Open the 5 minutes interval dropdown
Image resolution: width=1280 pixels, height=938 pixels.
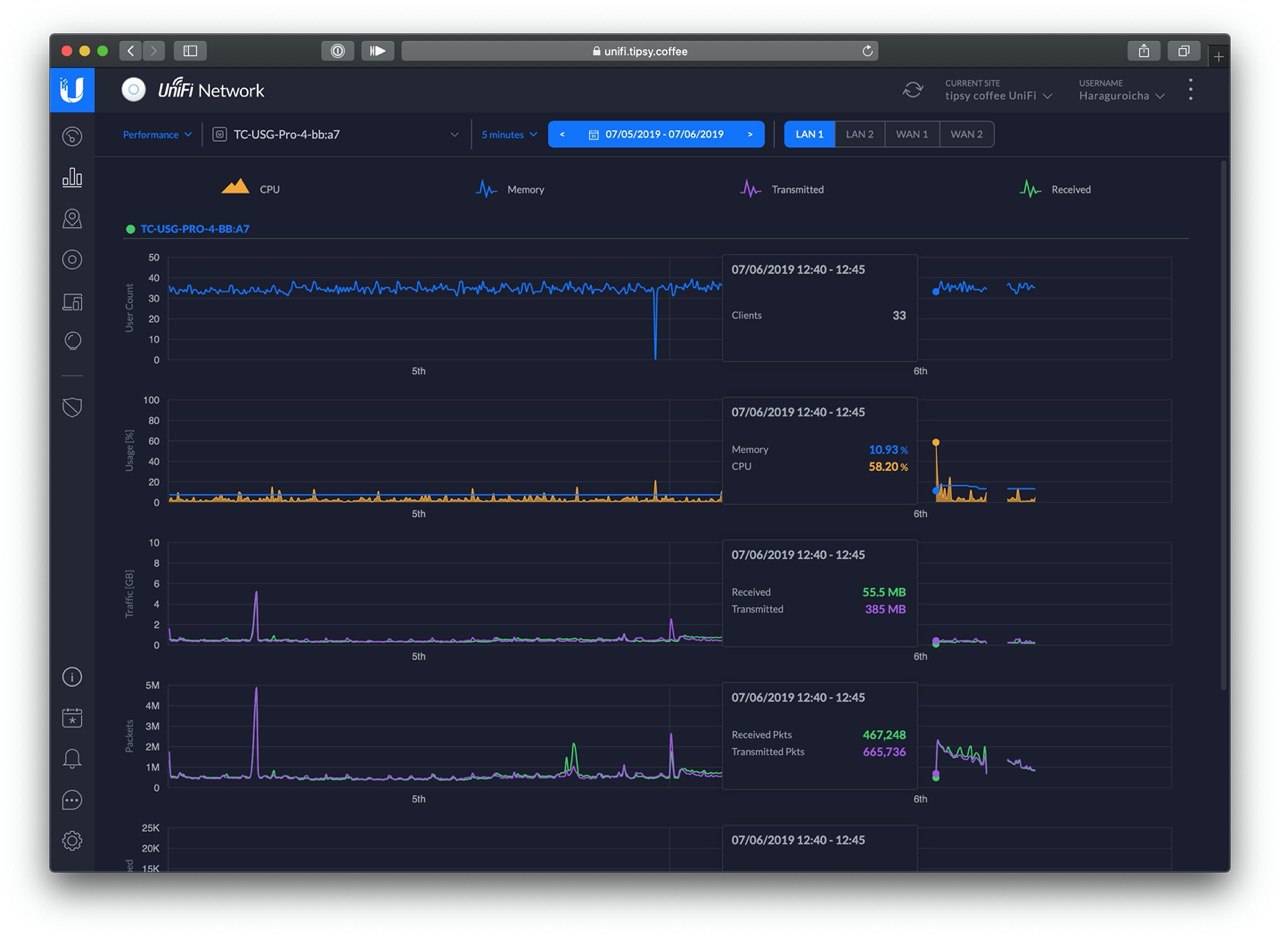[x=509, y=135]
